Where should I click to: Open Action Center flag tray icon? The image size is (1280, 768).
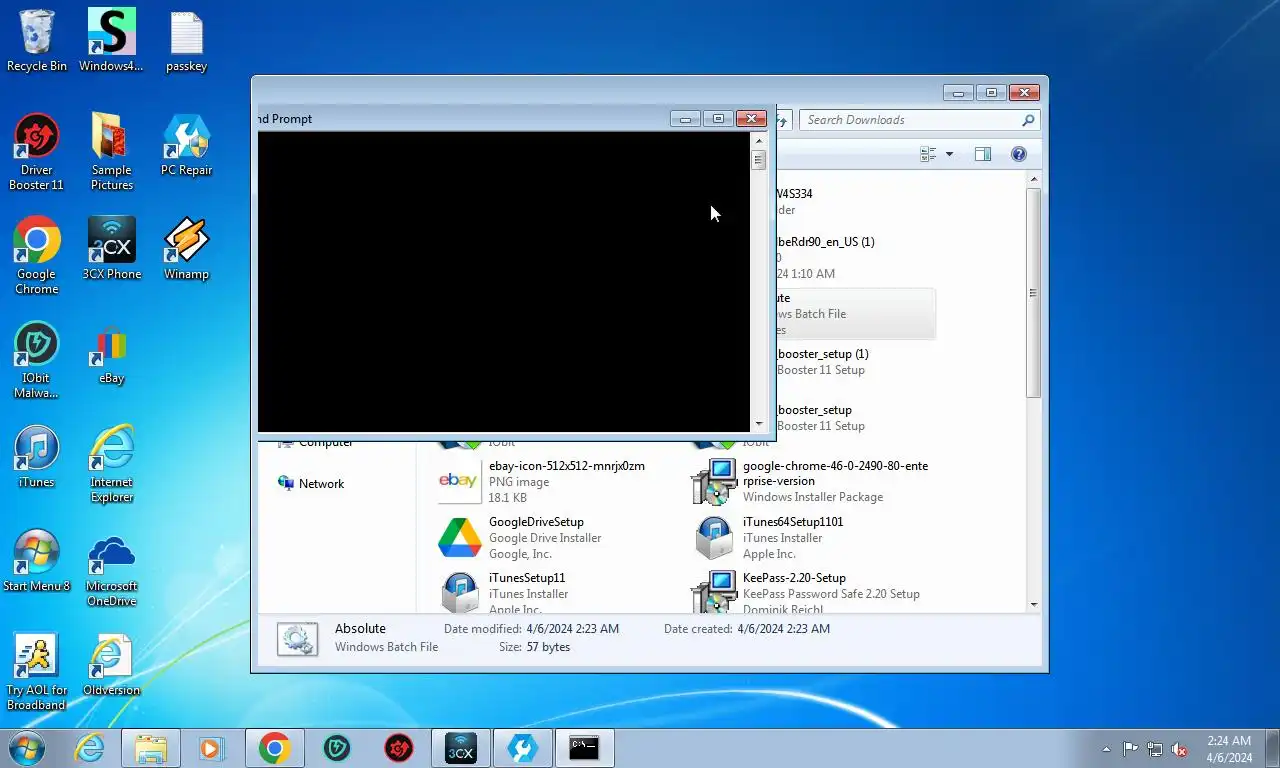[1130, 749]
